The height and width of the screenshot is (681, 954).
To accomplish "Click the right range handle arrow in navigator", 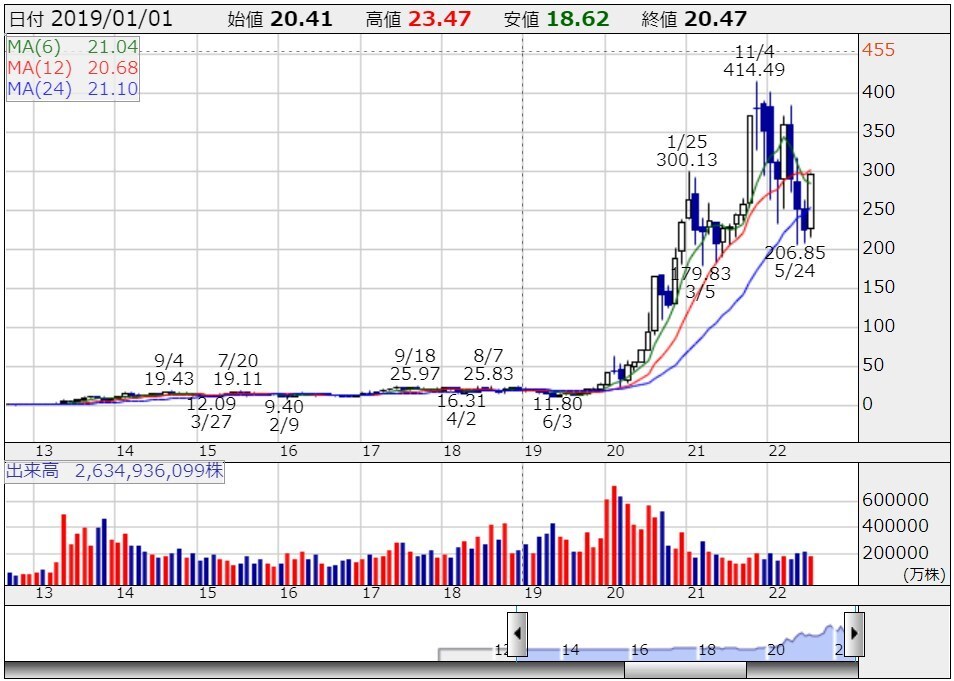I will (x=854, y=633).
